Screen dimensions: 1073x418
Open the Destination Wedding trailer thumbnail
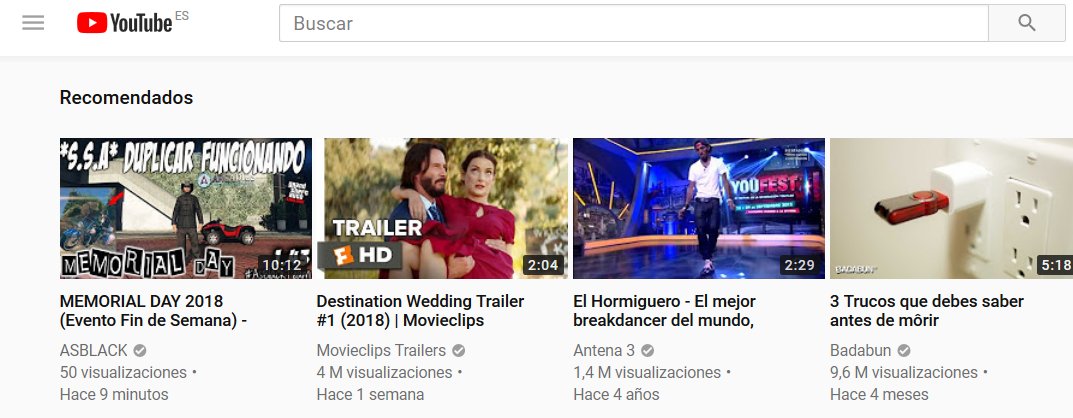click(442, 208)
